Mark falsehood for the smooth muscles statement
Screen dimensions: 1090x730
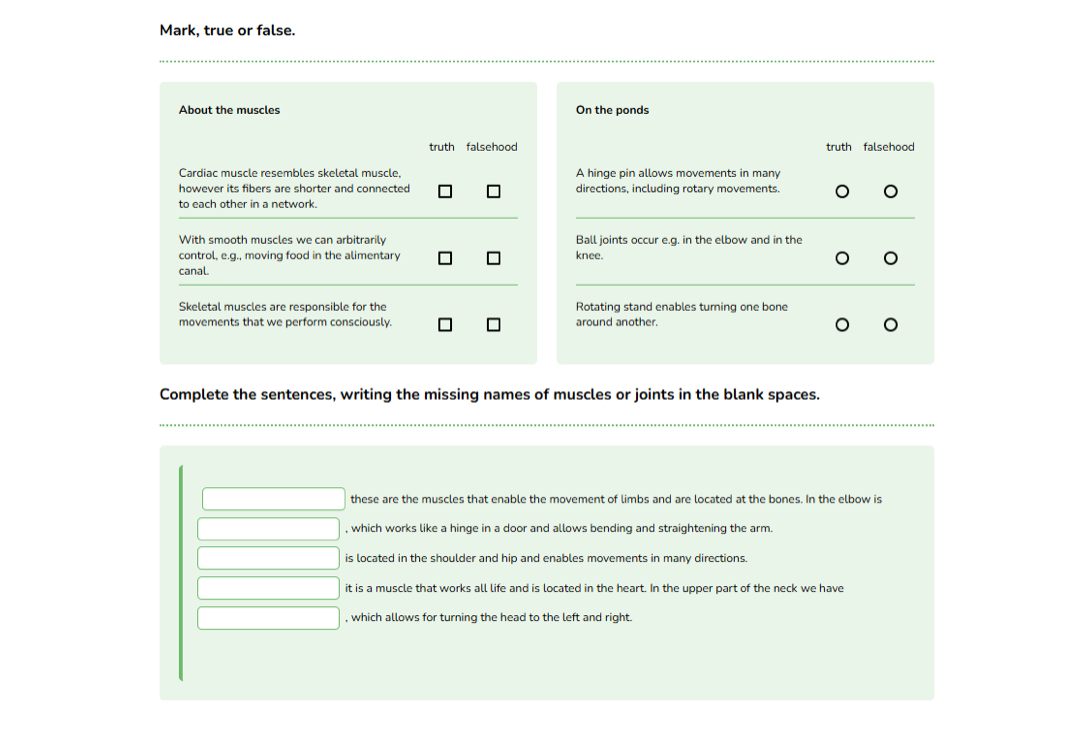[494, 258]
